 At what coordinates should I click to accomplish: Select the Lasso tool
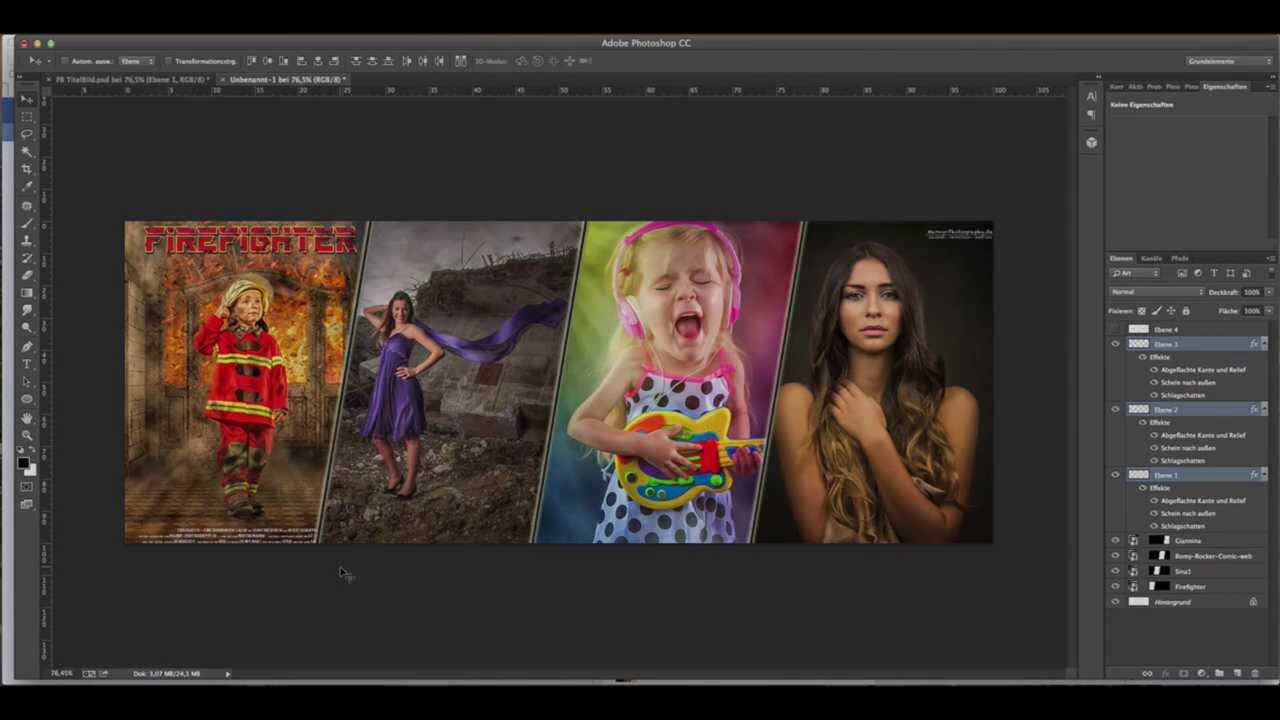click(27, 133)
